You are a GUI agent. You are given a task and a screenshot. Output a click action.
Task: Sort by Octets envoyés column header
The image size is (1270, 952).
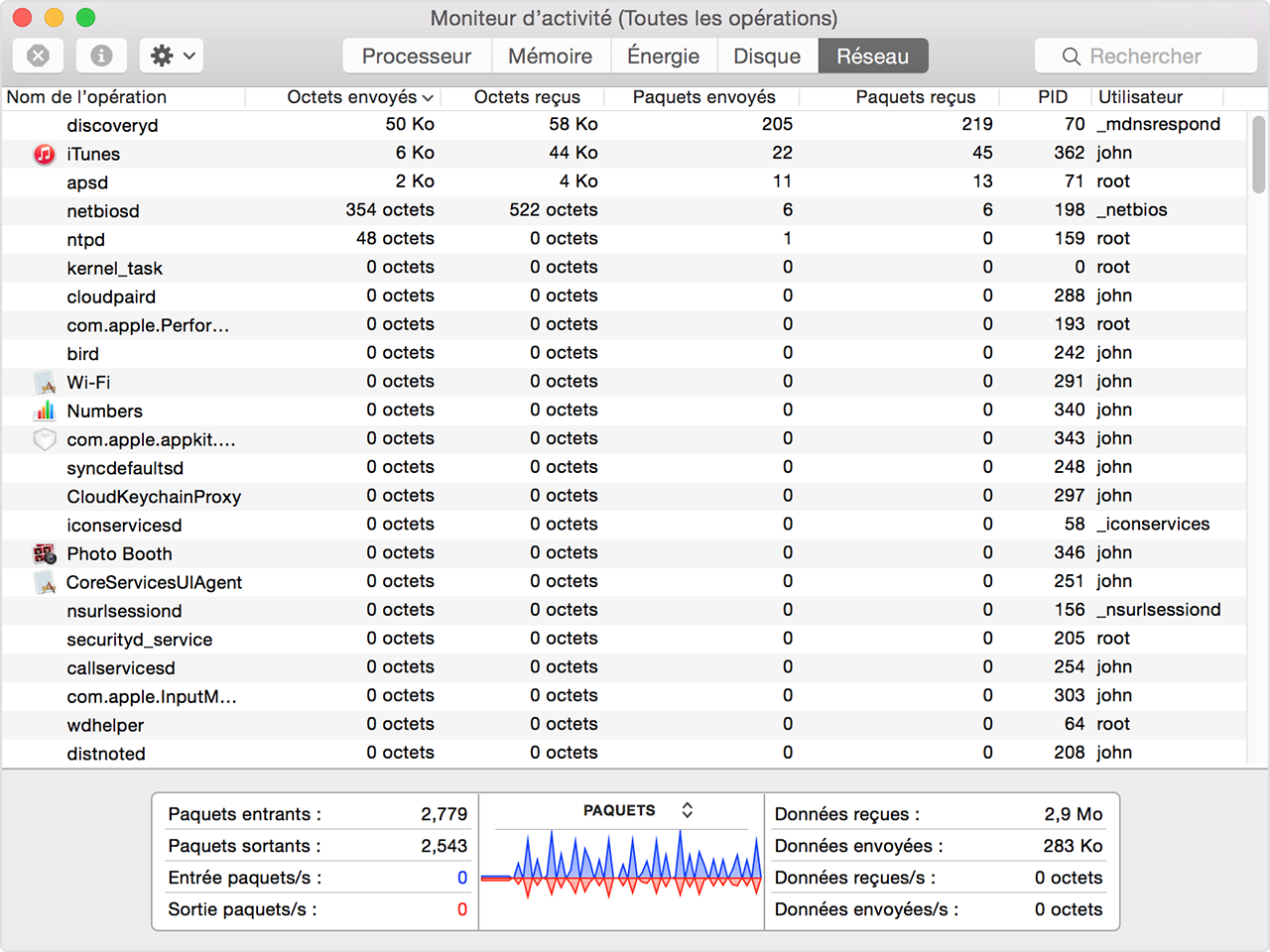coord(351,97)
